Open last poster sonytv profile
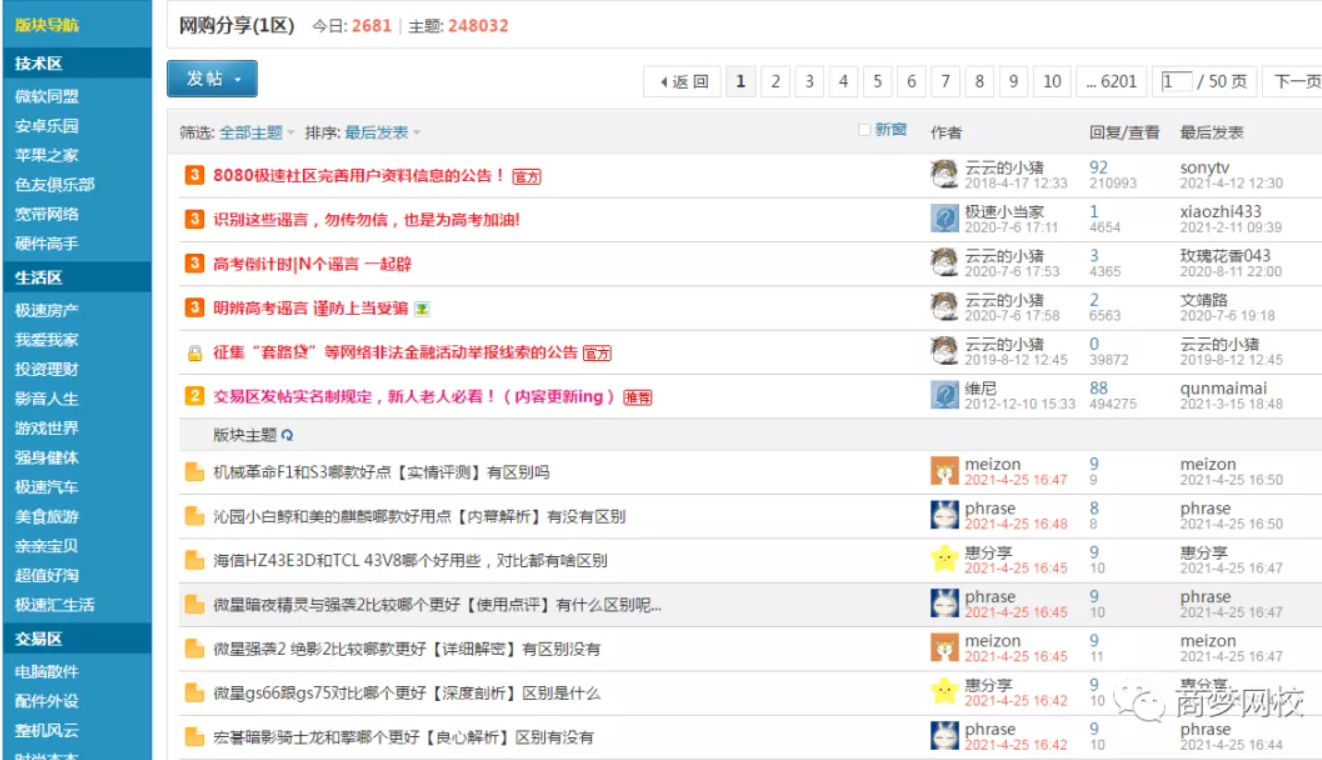 pos(1205,168)
